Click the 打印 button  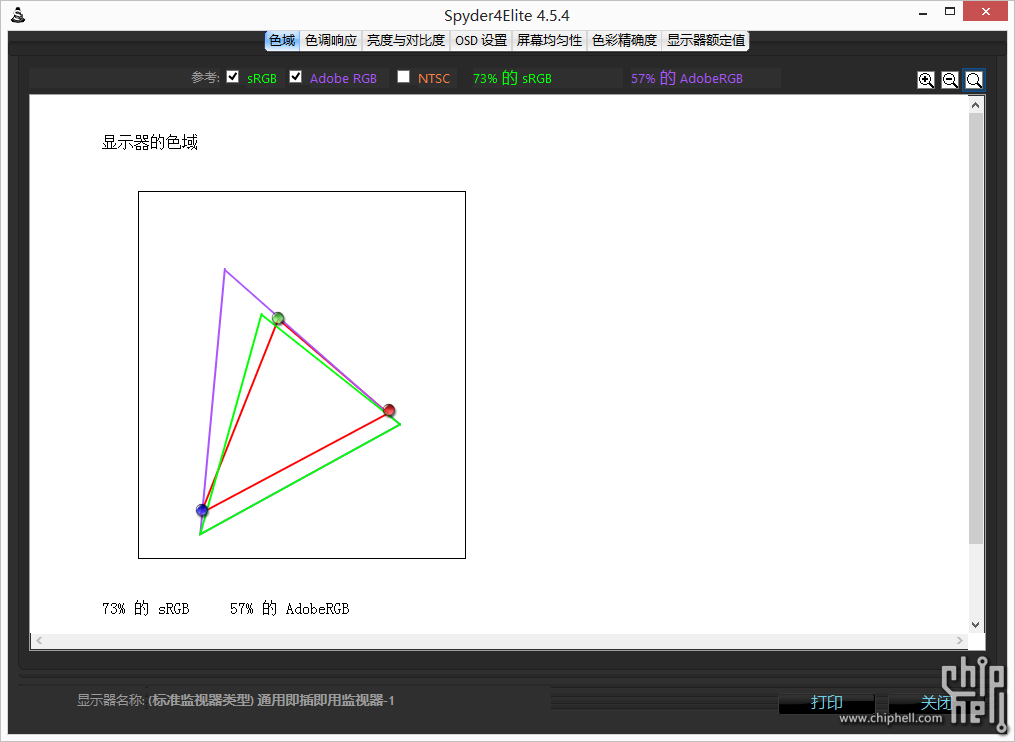(827, 703)
